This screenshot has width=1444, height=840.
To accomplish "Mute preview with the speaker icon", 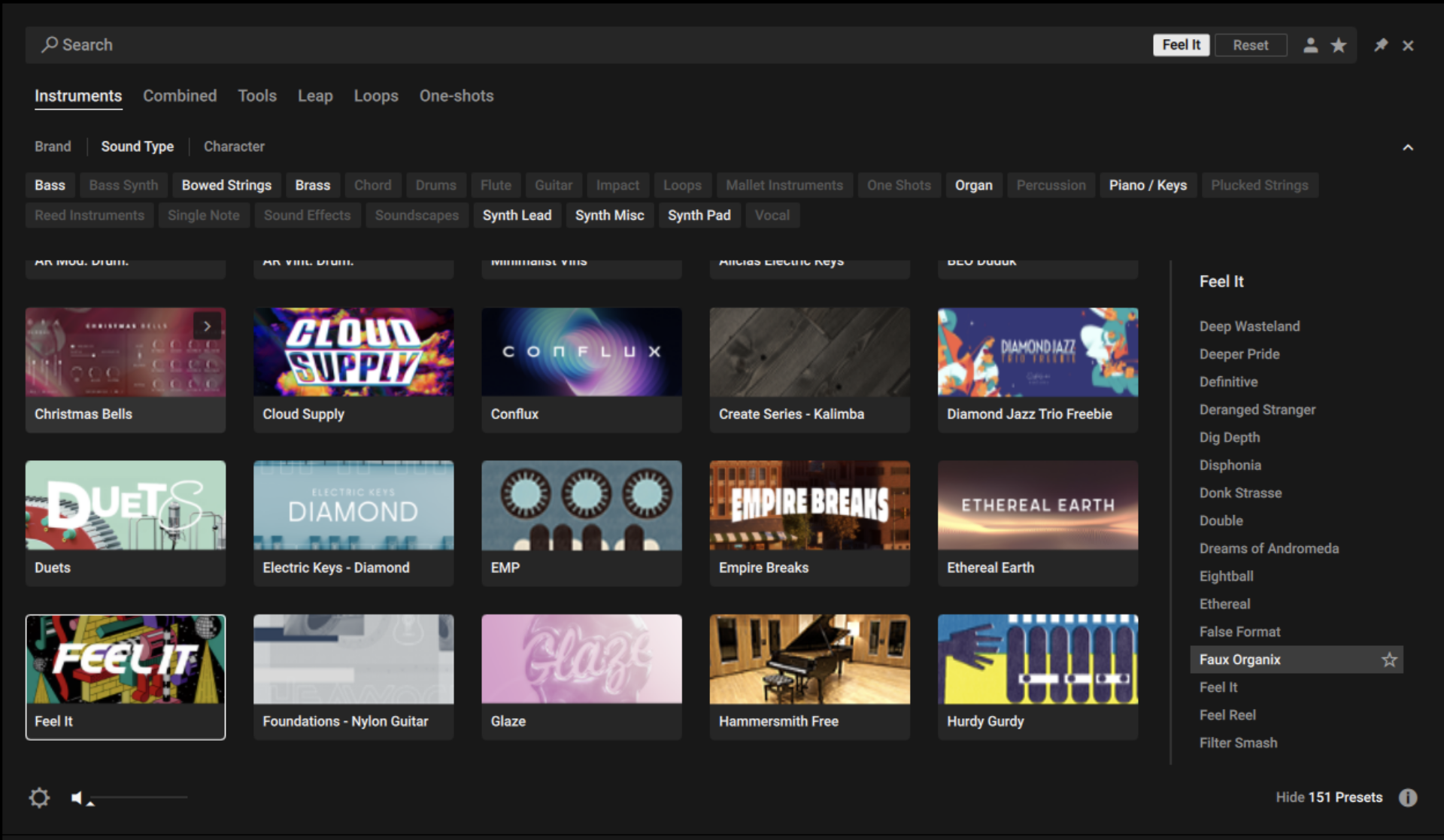I will pyautogui.click(x=77, y=797).
